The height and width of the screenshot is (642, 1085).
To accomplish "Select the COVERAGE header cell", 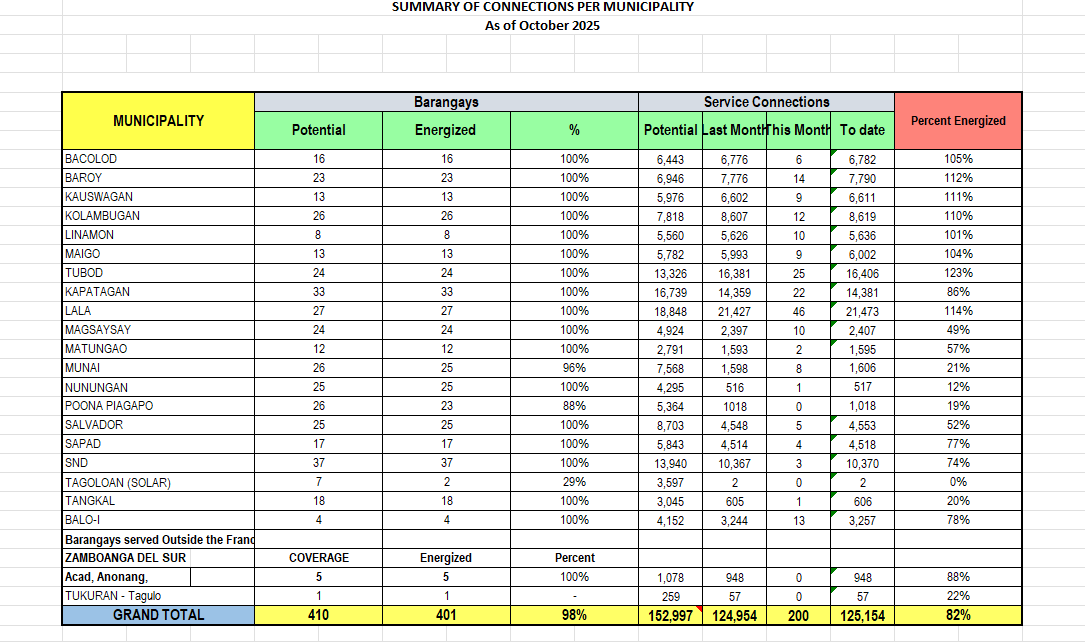I will tap(318, 558).
